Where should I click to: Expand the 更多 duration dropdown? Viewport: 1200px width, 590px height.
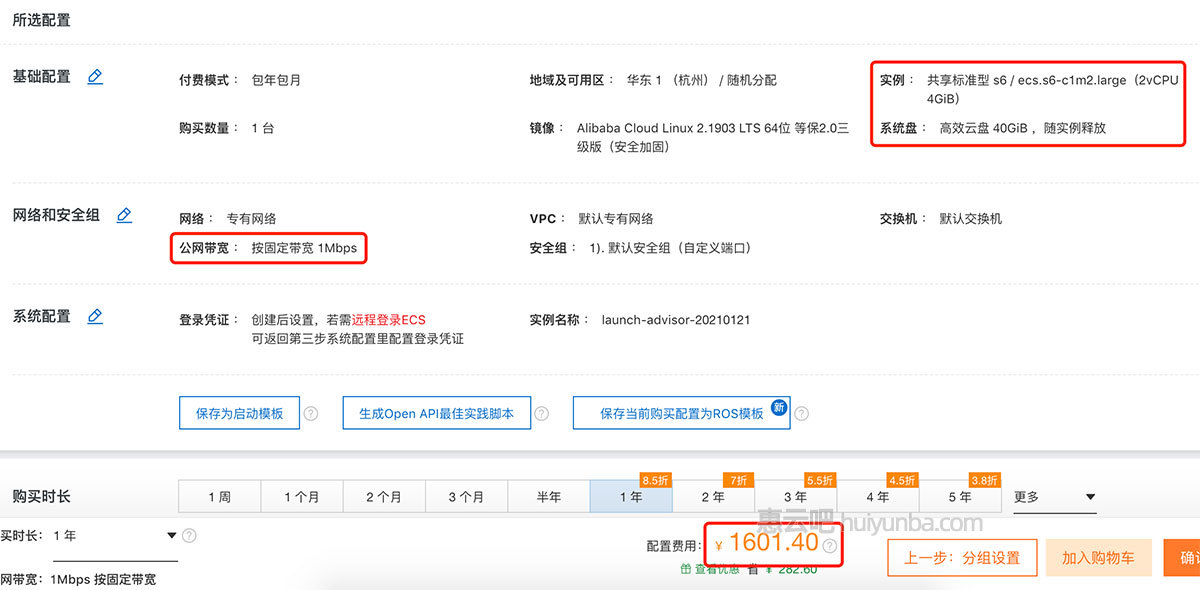tap(1054, 497)
